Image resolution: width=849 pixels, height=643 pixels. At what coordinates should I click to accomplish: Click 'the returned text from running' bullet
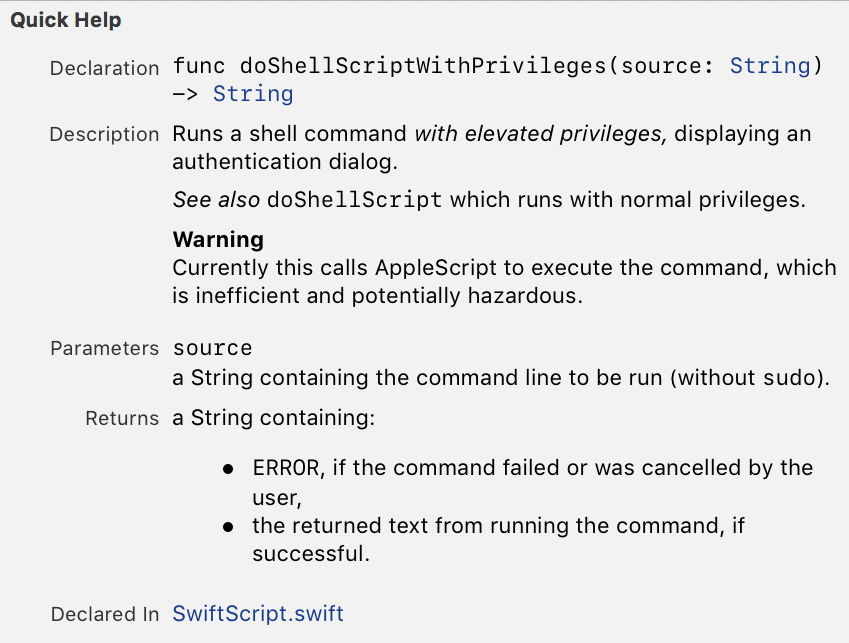tap(498, 539)
